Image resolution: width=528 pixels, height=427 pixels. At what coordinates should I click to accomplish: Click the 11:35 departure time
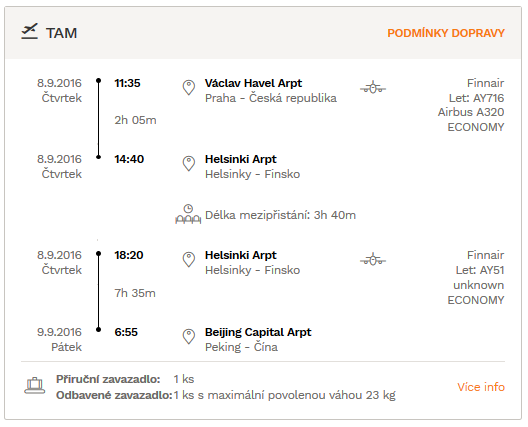click(x=127, y=83)
